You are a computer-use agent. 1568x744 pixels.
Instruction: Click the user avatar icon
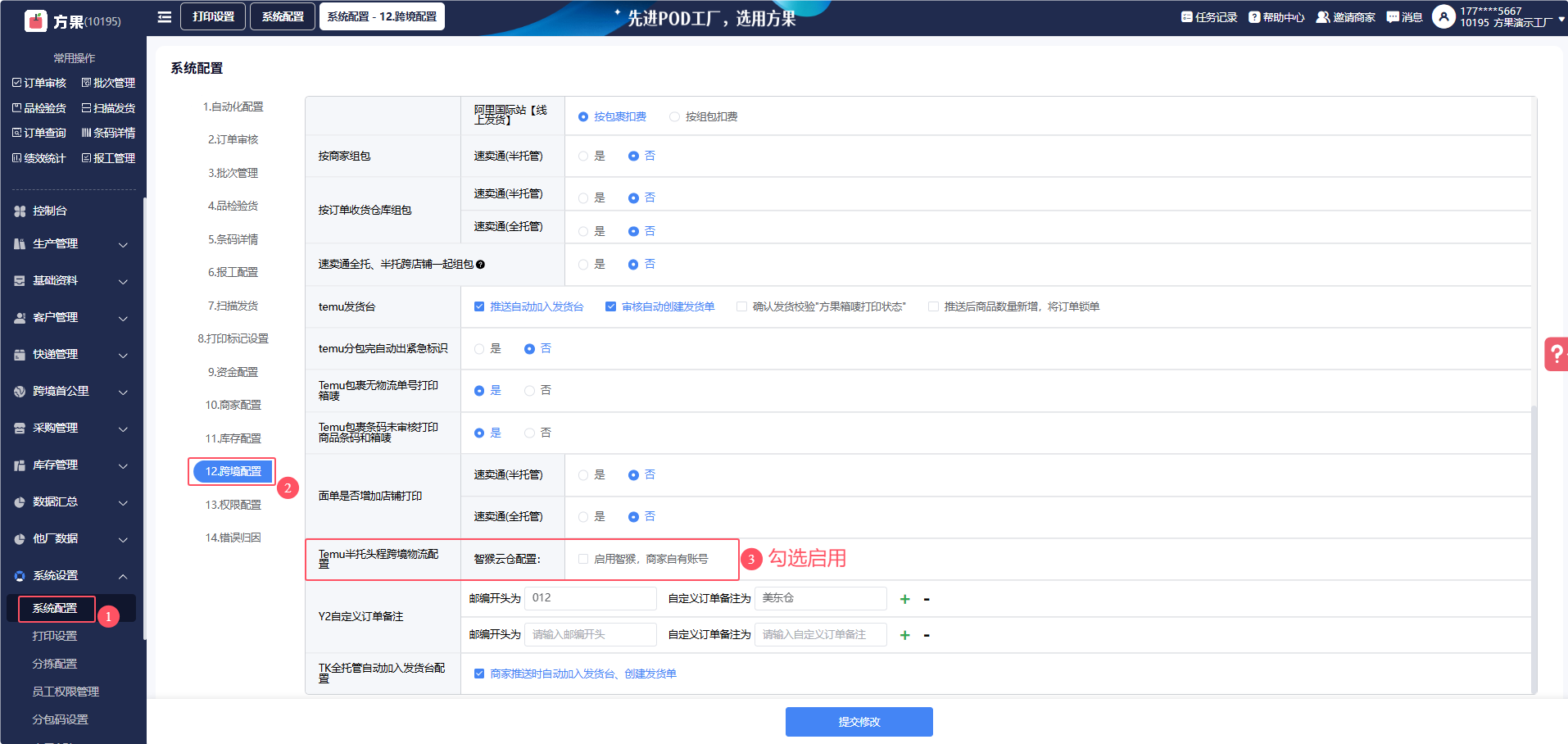tap(1443, 16)
